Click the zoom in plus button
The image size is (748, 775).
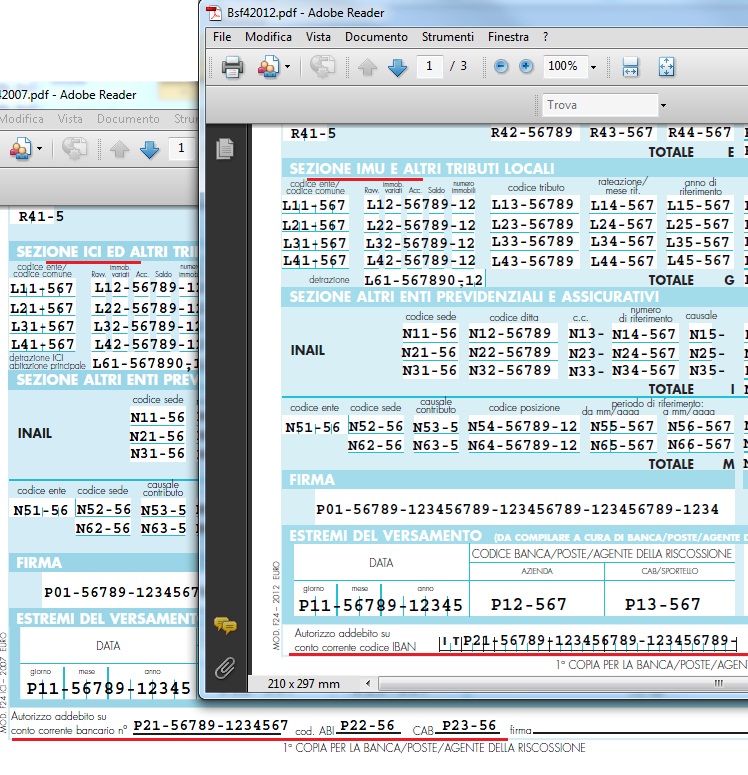[x=526, y=67]
